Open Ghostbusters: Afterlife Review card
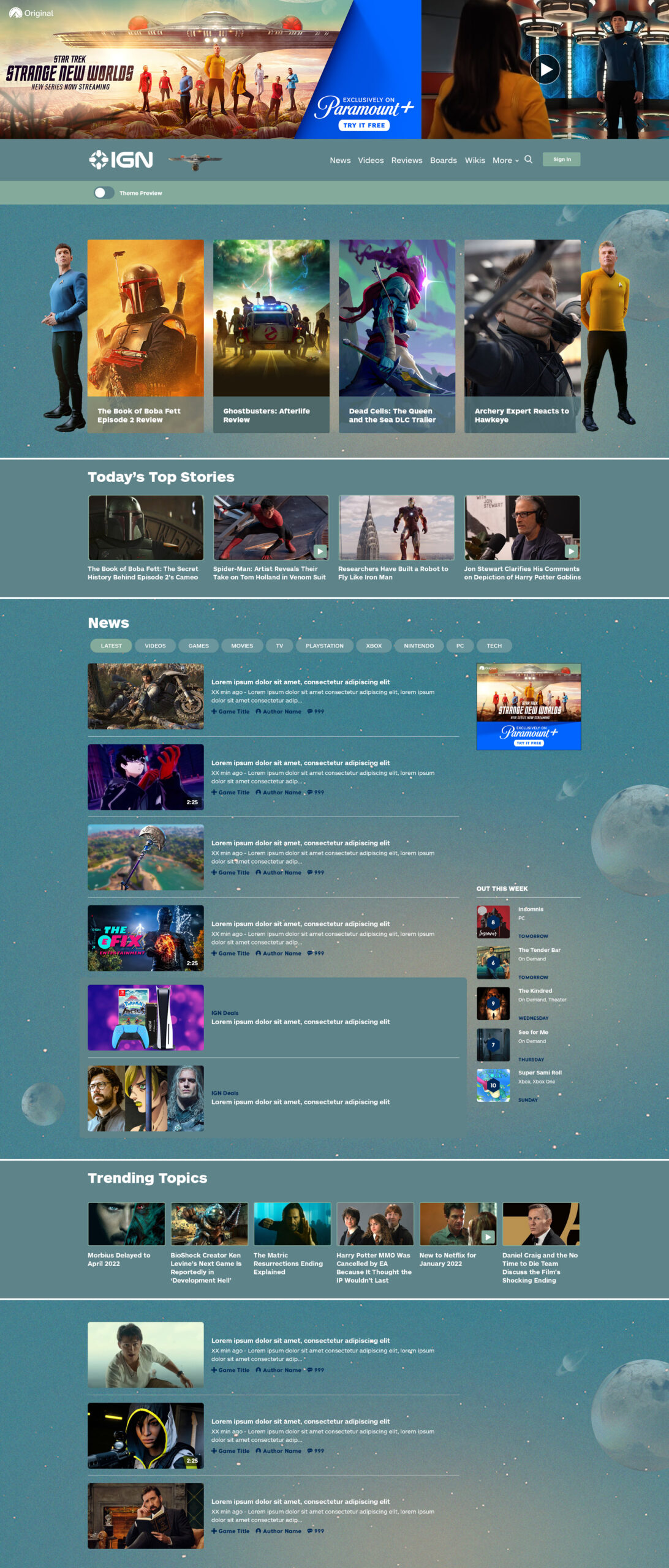The image size is (669, 1568). [271, 336]
